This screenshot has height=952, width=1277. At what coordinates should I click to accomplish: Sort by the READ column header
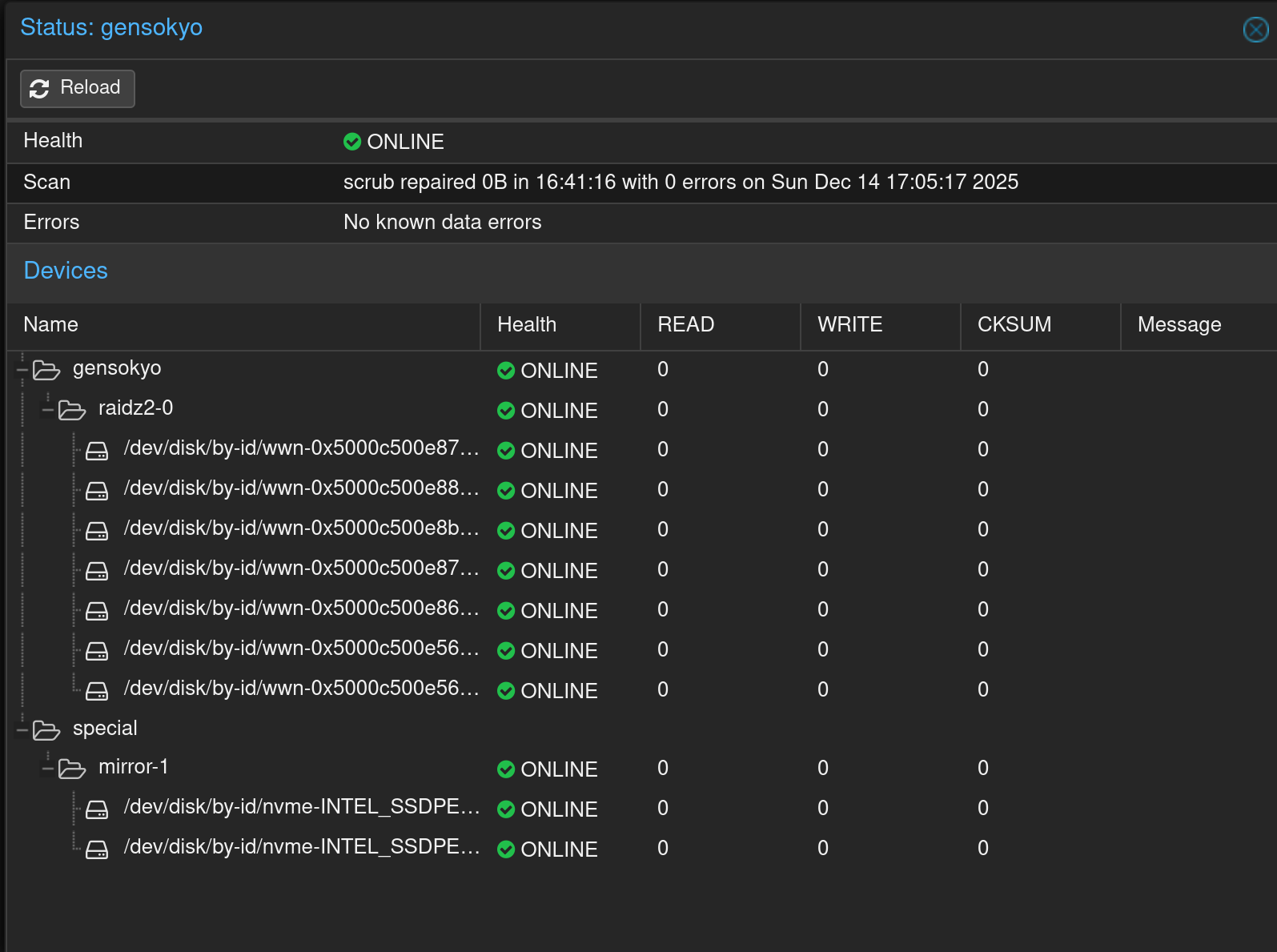[x=721, y=325]
